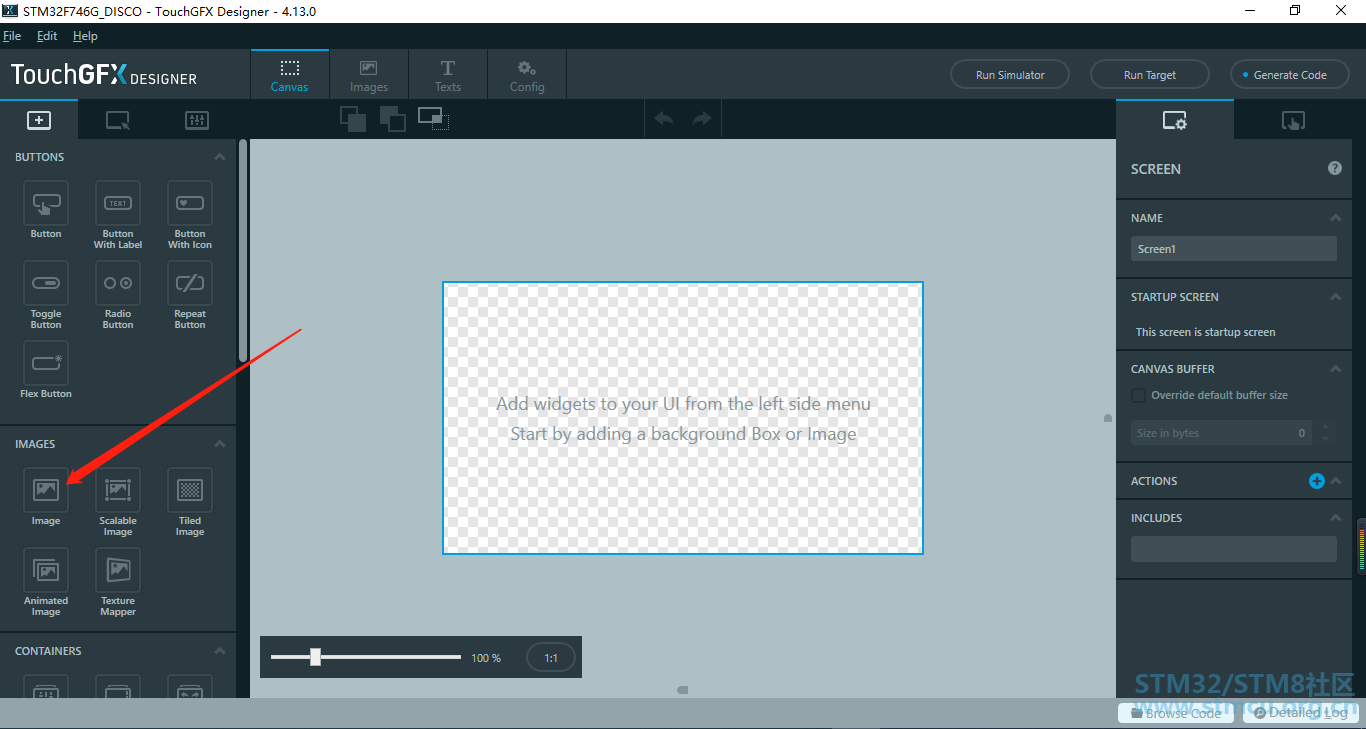Collapse the BUTTONS widget group
Viewport: 1366px width, 729px height.
[220, 157]
